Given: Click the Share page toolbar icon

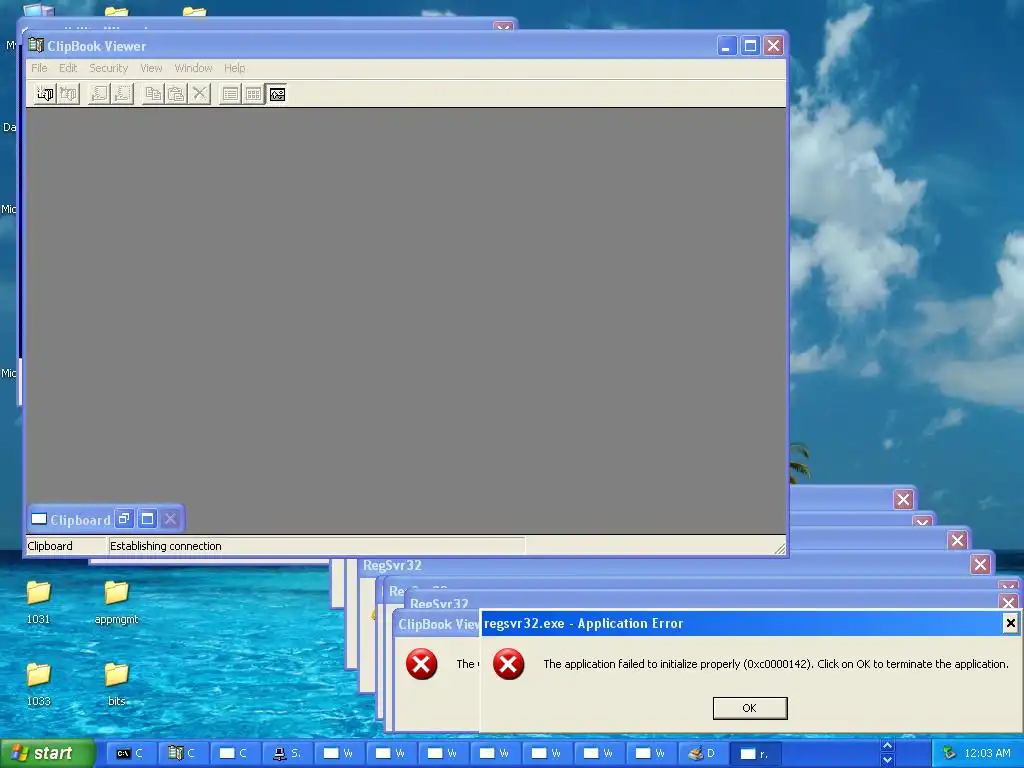Looking at the screenshot, I should tap(99, 94).
